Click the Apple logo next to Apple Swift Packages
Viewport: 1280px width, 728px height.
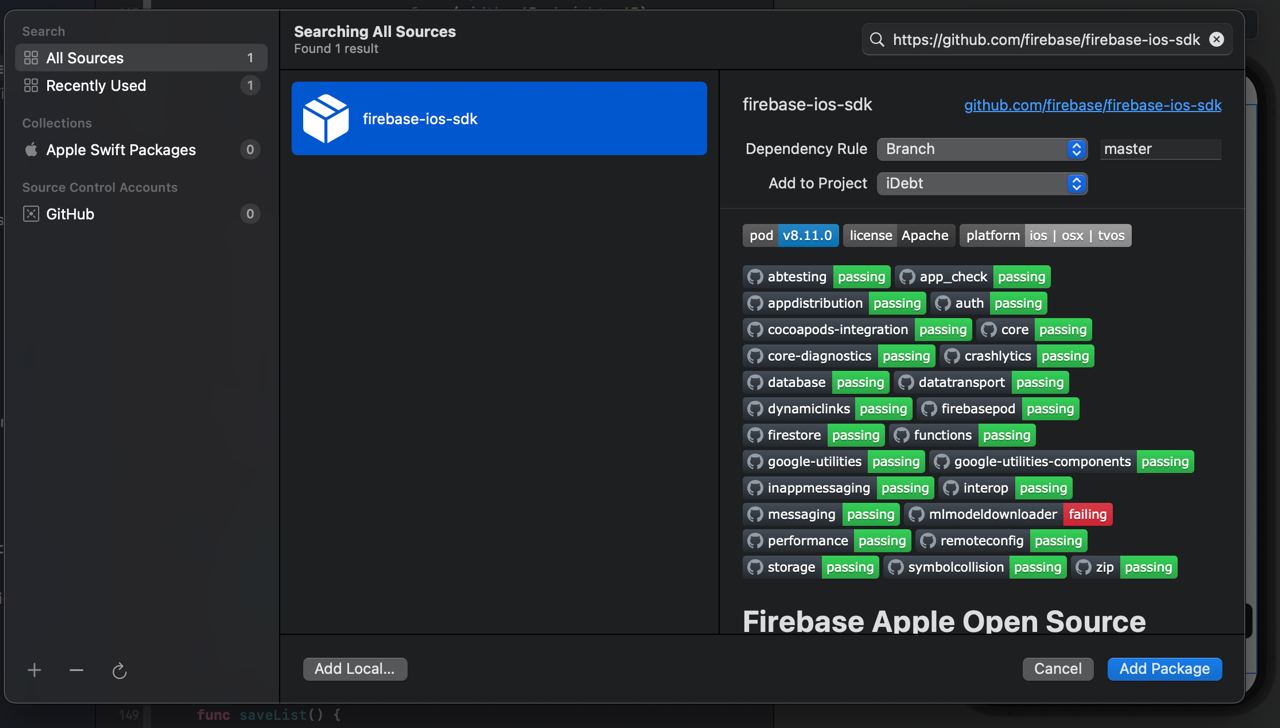point(31,150)
